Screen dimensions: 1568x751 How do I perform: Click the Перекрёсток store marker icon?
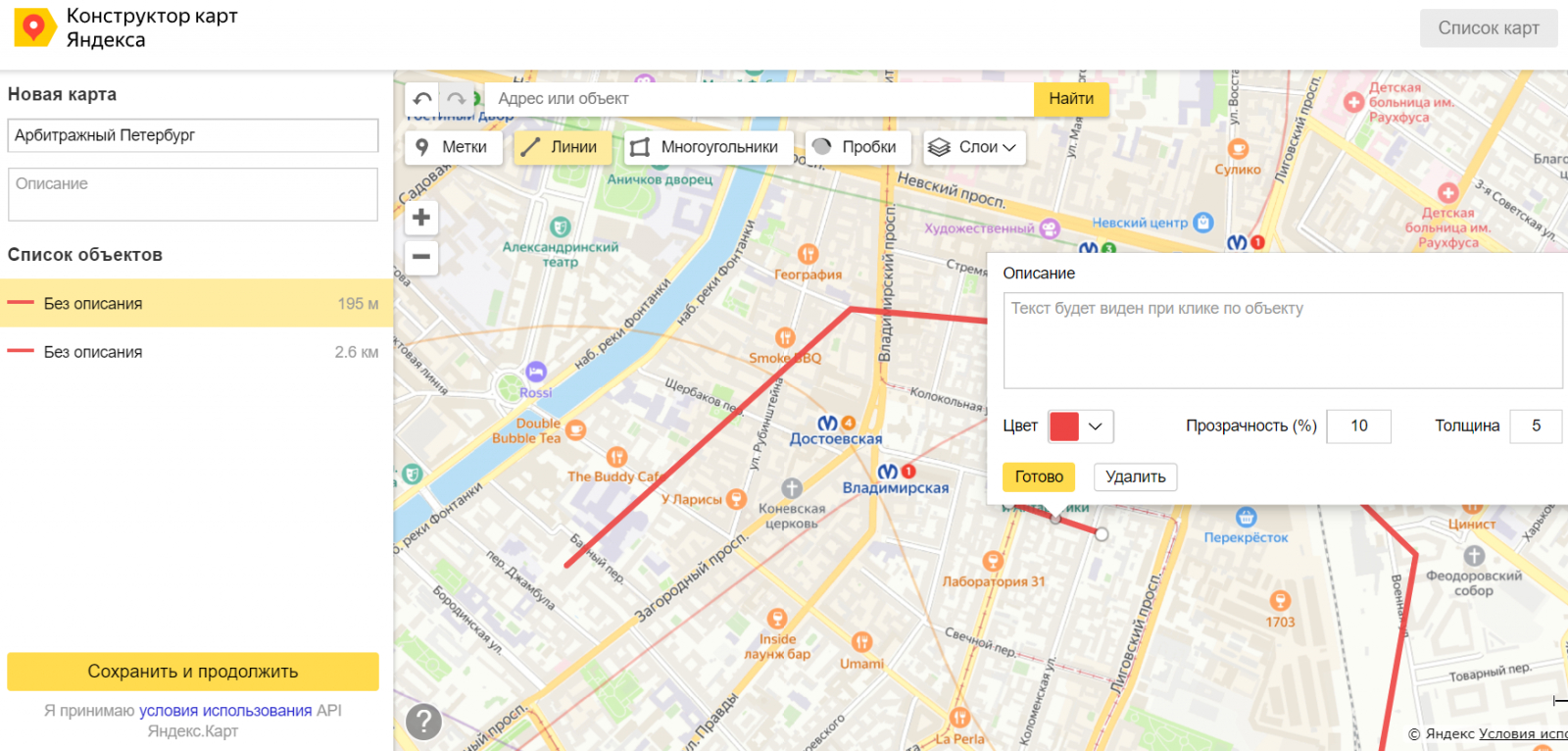click(x=1247, y=517)
